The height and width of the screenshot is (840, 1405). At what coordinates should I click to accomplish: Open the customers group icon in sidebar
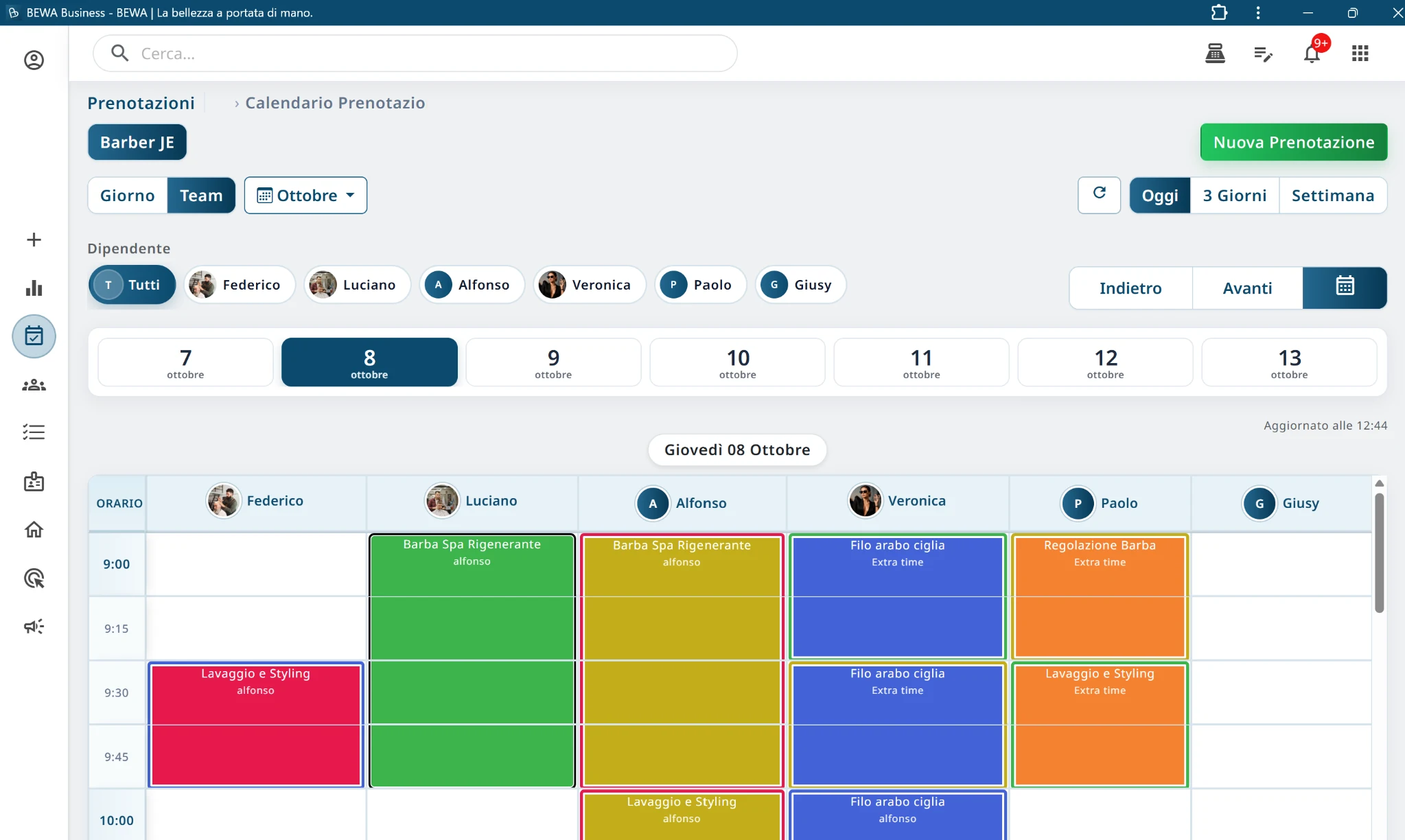click(34, 385)
